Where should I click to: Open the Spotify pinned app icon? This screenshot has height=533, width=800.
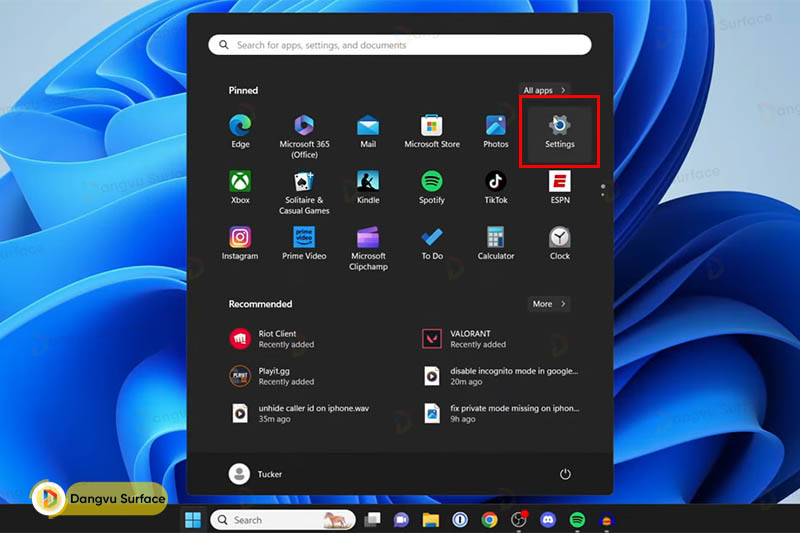point(432,186)
